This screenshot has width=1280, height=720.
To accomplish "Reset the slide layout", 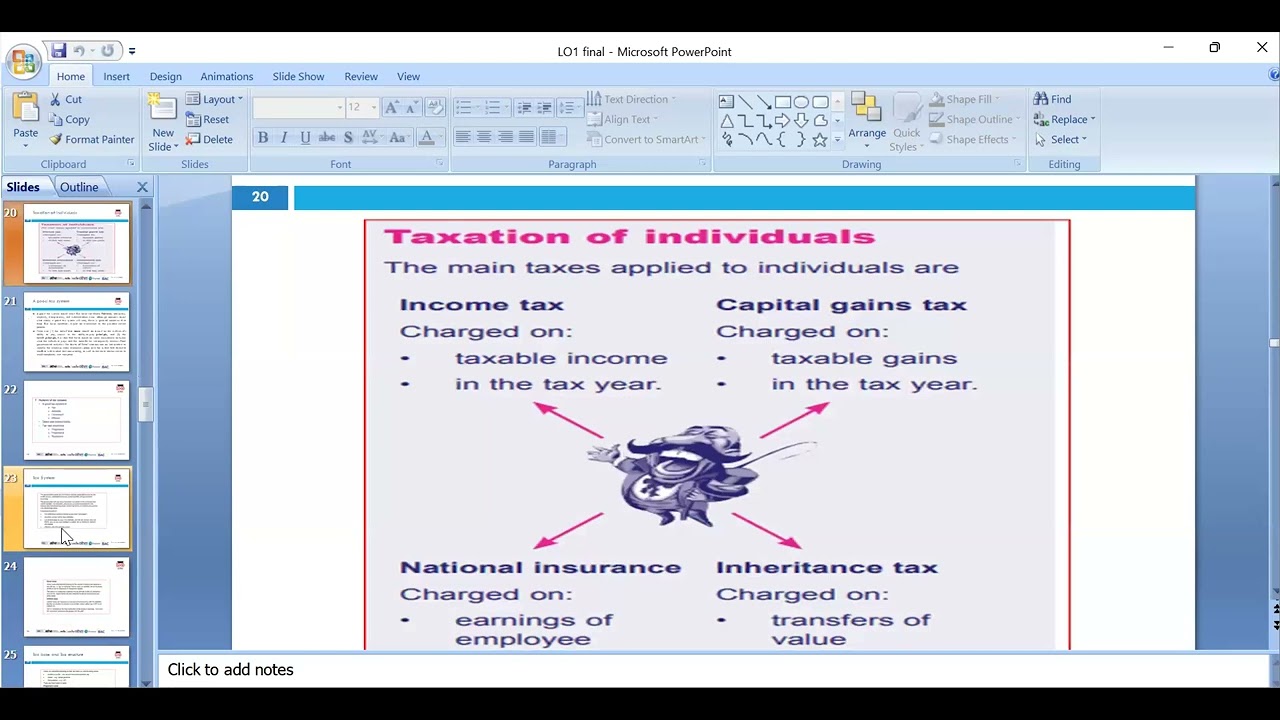I will click(208, 119).
